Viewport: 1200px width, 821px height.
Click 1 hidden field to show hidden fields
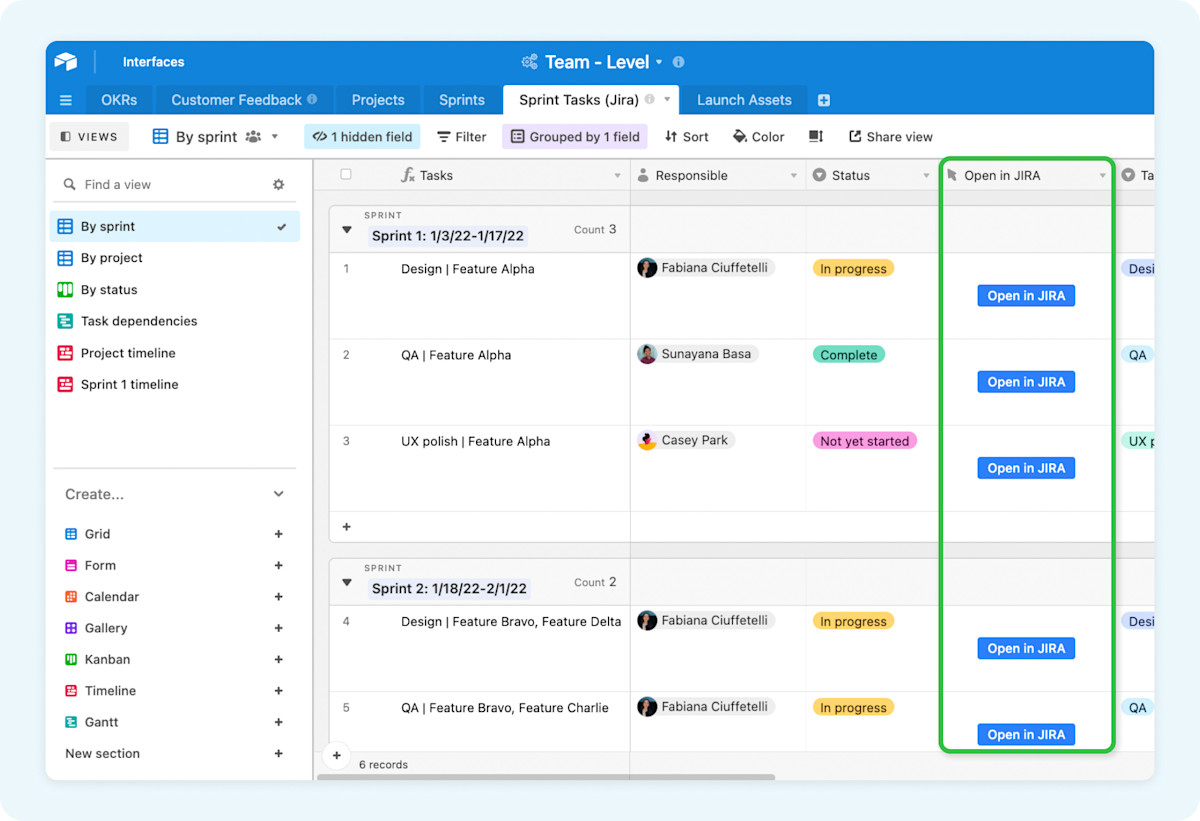pyautogui.click(x=362, y=136)
